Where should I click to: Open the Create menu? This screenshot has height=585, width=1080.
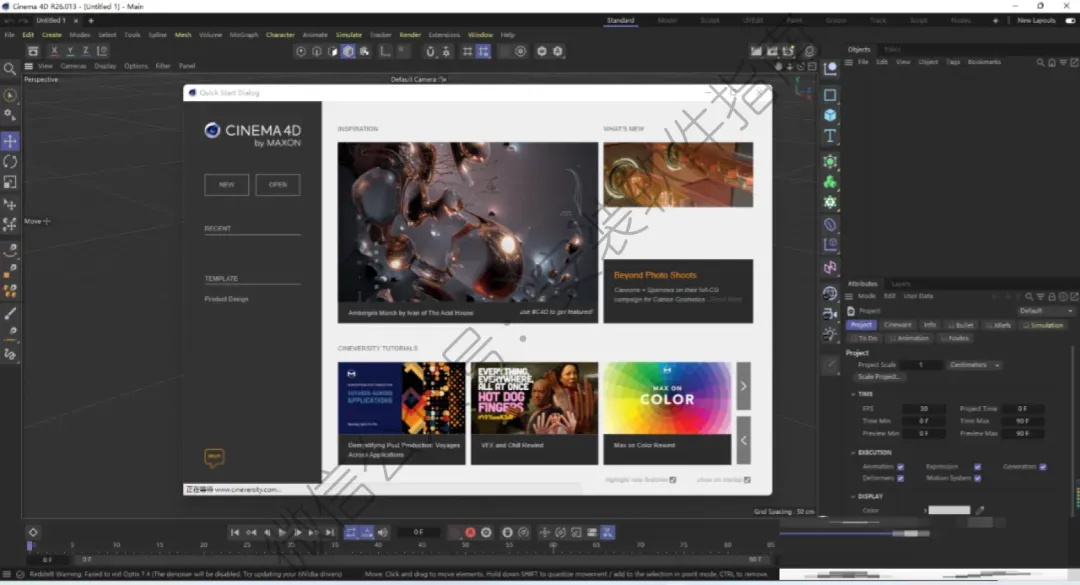tap(52, 34)
